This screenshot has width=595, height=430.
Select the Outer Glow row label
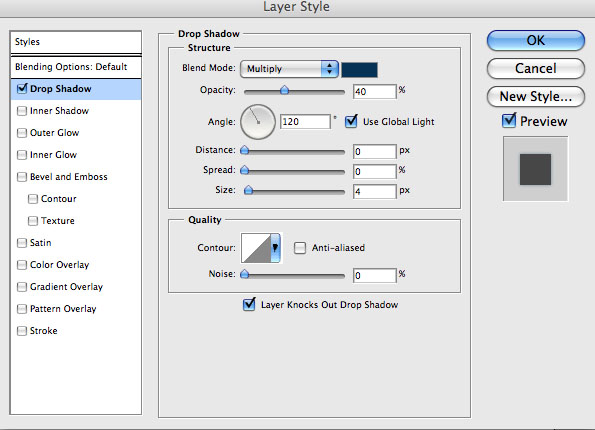(x=55, y=133)
